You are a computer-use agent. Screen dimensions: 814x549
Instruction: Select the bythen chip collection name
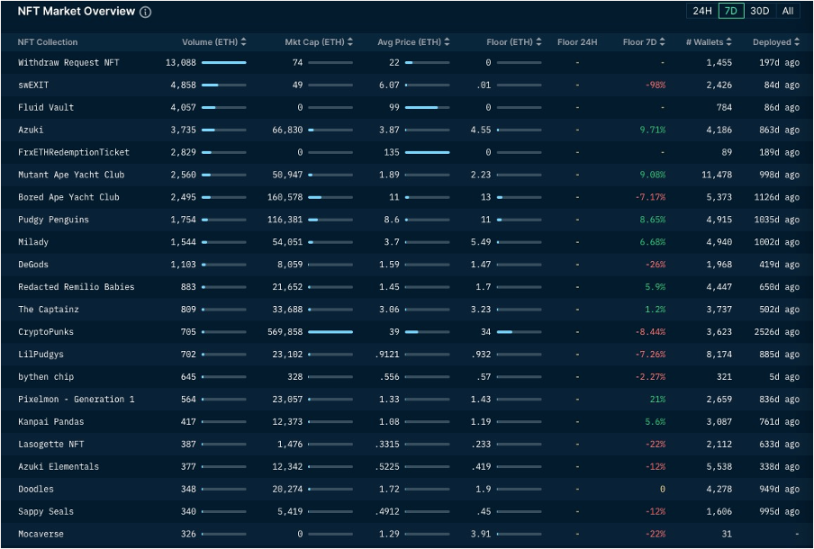pyautogui.click(x=46, y=377)
